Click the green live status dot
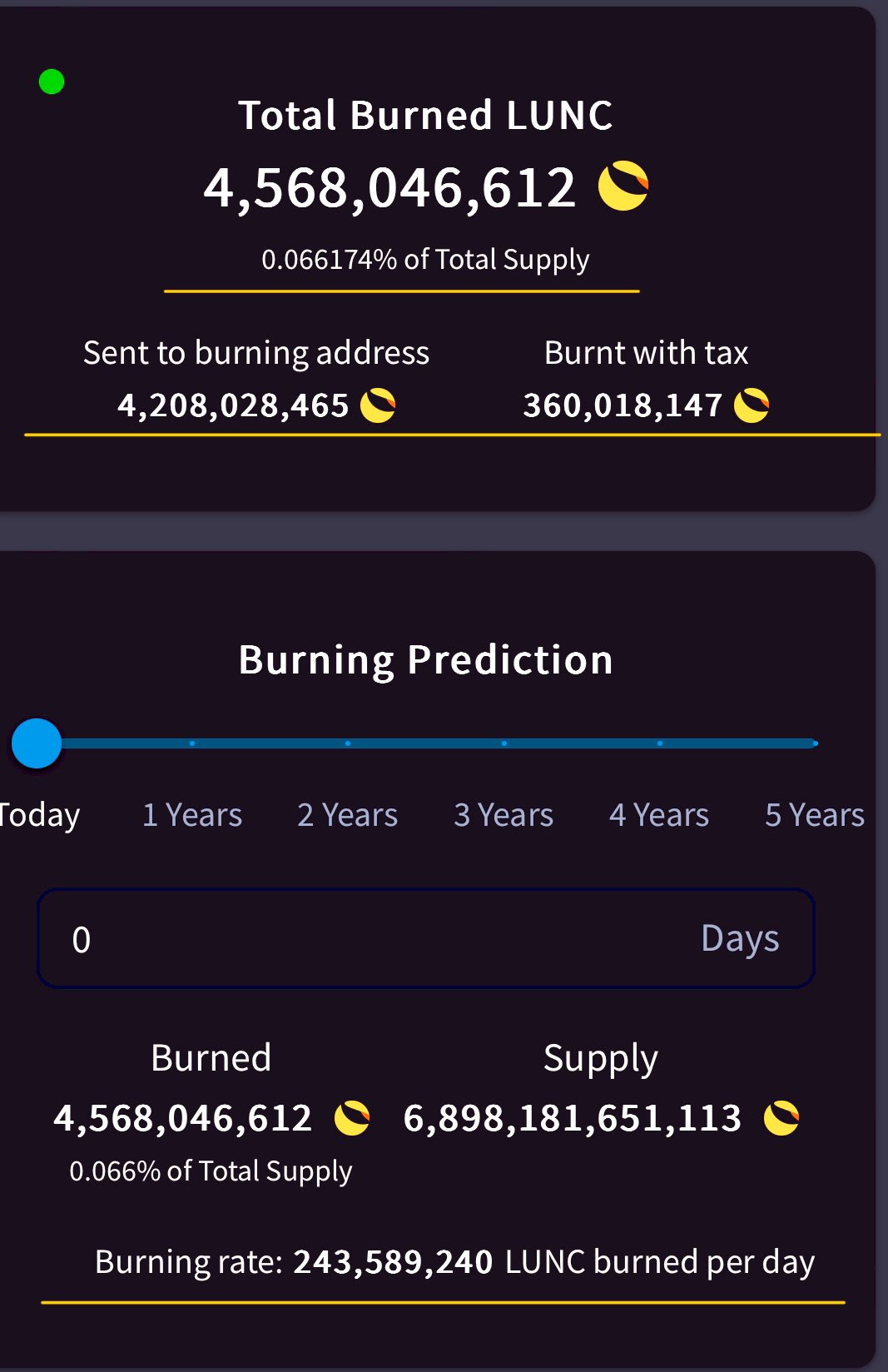This screenshot has width=888, height=1372. pyautogui.click(x=52, y=82)
